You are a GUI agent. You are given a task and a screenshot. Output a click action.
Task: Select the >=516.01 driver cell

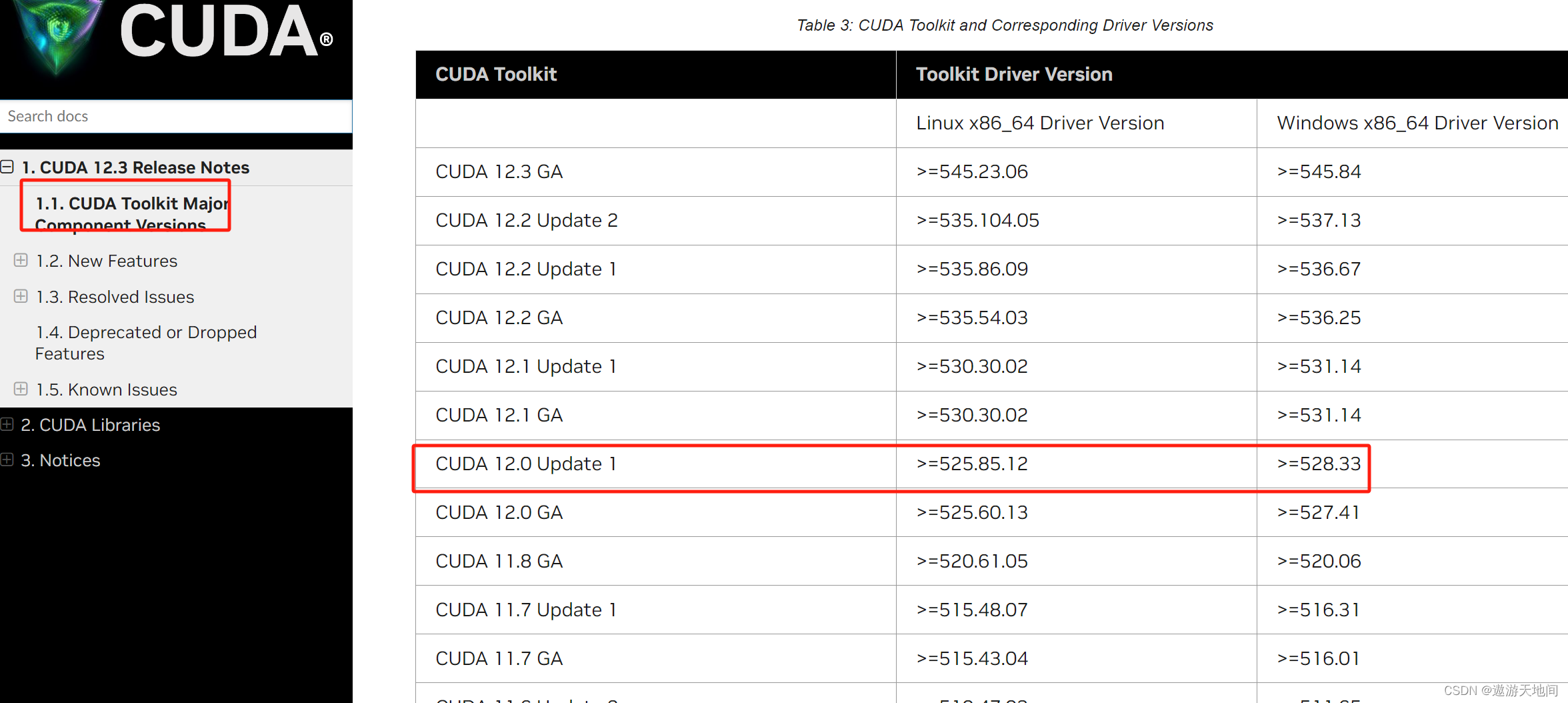[1413, 659]
